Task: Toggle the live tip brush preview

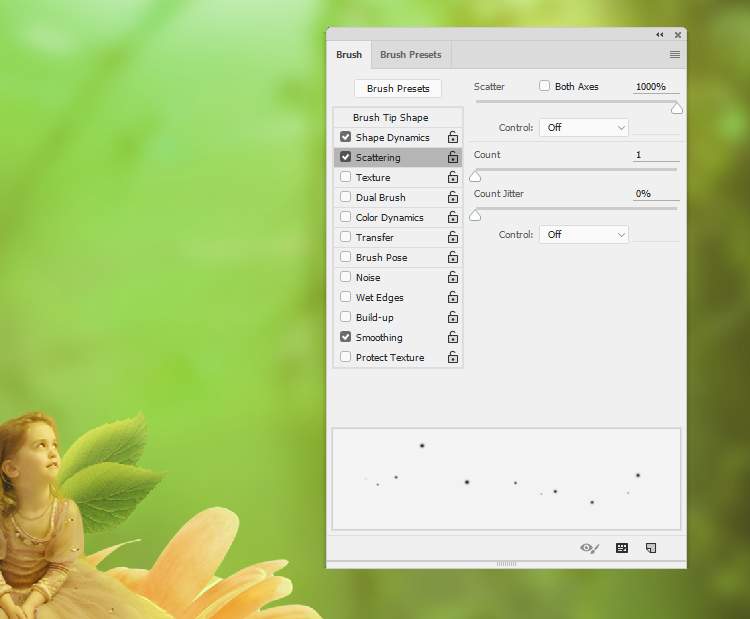Action: pos(589,548)
